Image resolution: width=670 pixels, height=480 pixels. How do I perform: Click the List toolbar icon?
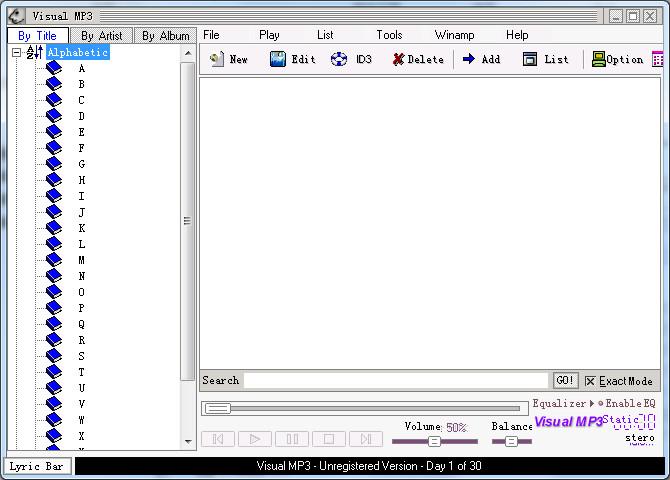(x=530, y=59)
